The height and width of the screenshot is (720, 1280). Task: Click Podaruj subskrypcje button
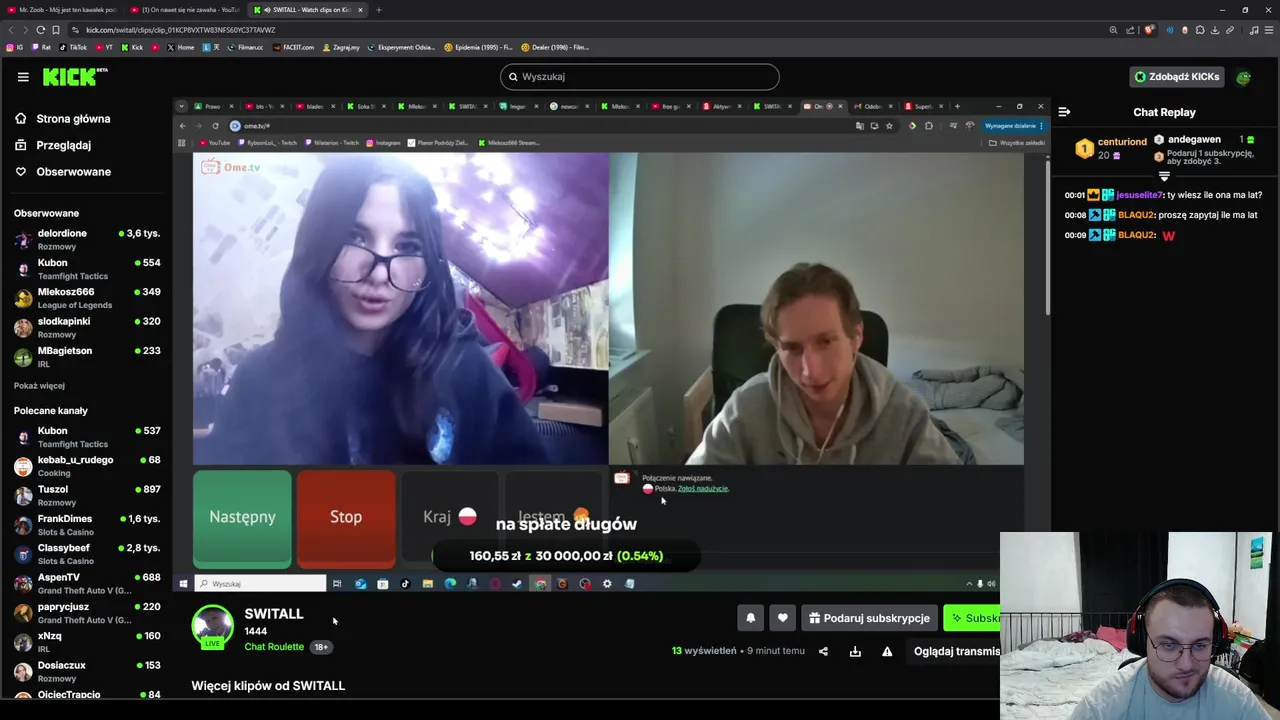point(869,618)
